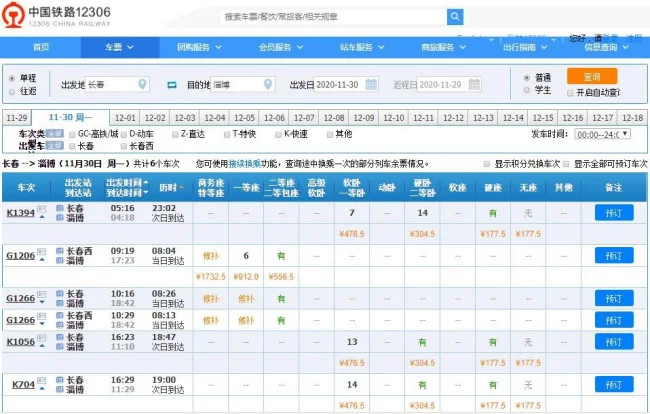Click ticket price icon beside K704

[x=41, y=380]
